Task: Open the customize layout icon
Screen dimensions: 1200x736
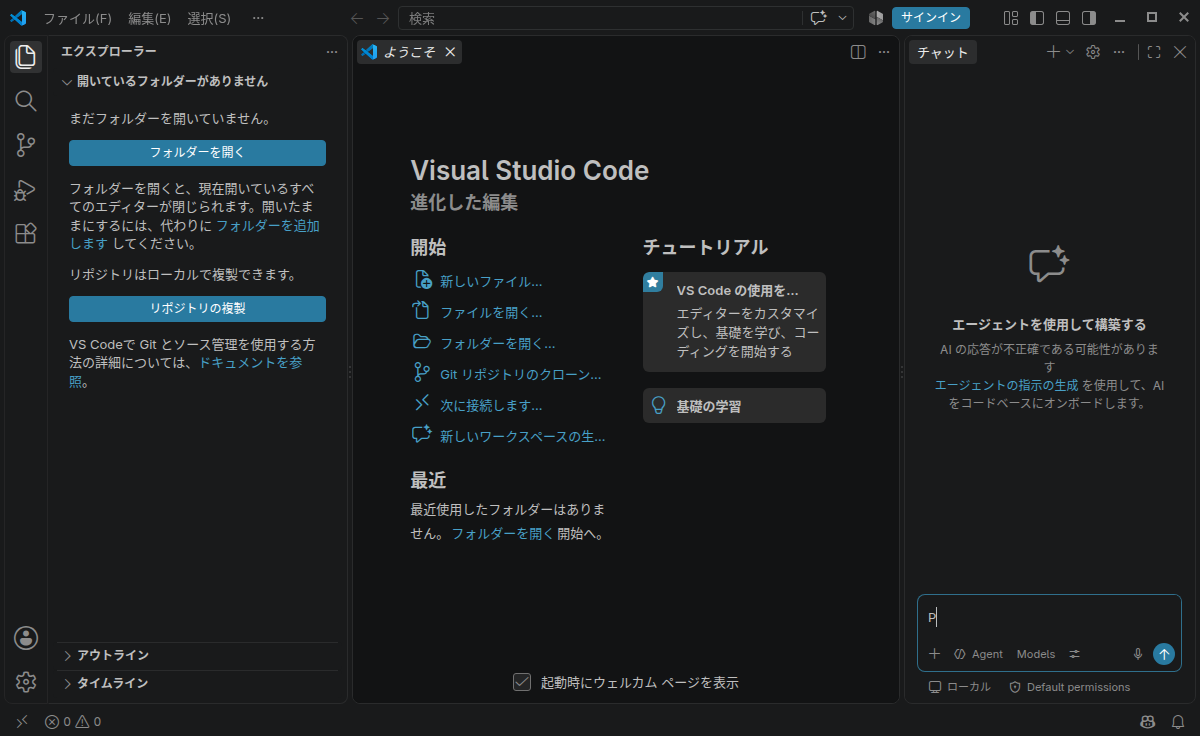Action: 1011,18
